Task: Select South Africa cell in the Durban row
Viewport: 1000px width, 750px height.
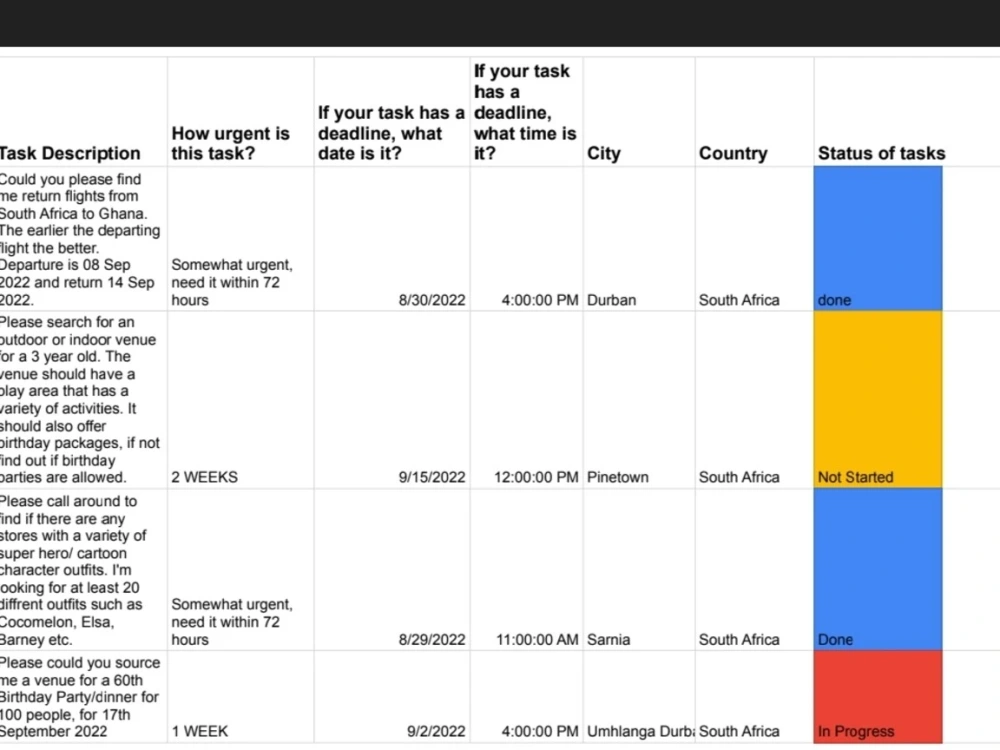Action: [754, 239]
